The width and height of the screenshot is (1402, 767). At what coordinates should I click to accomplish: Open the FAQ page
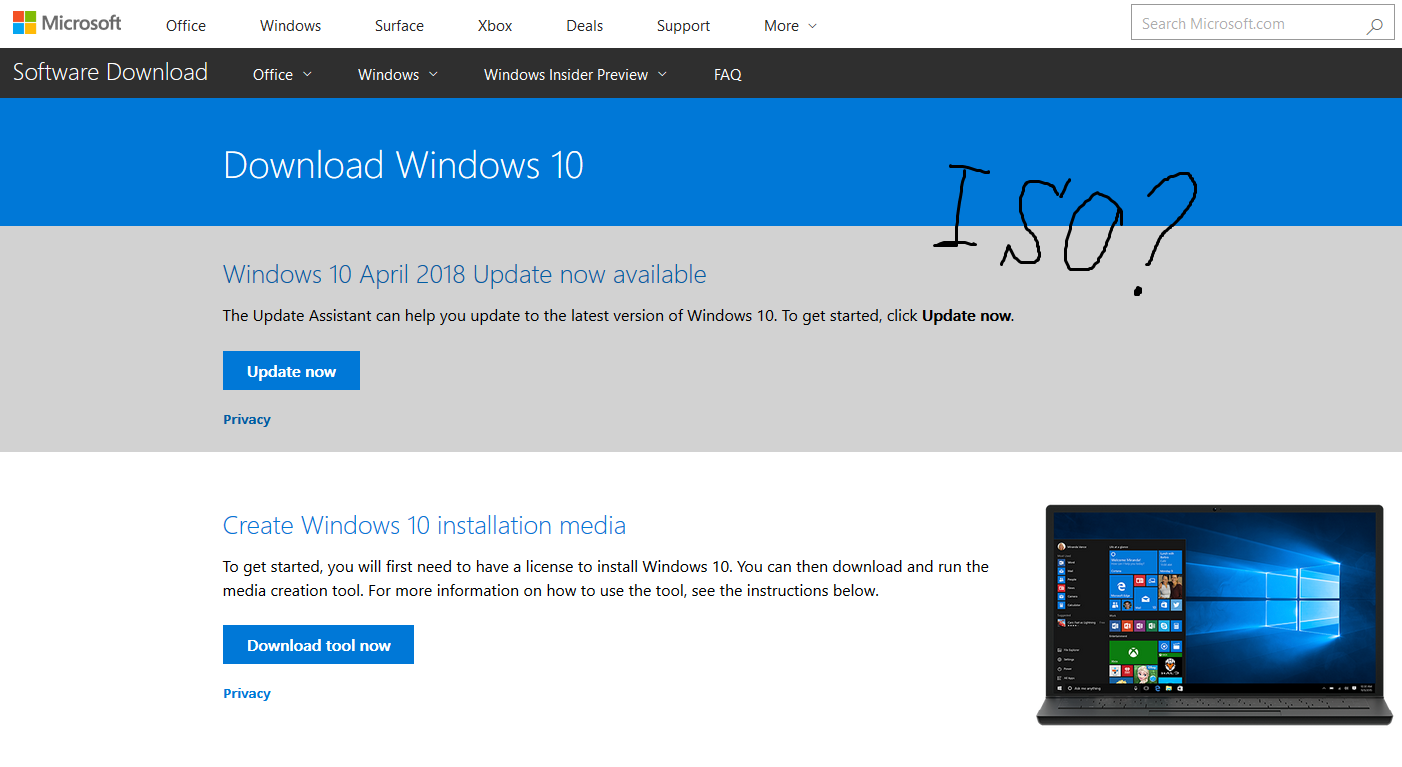tap(727, 73)
